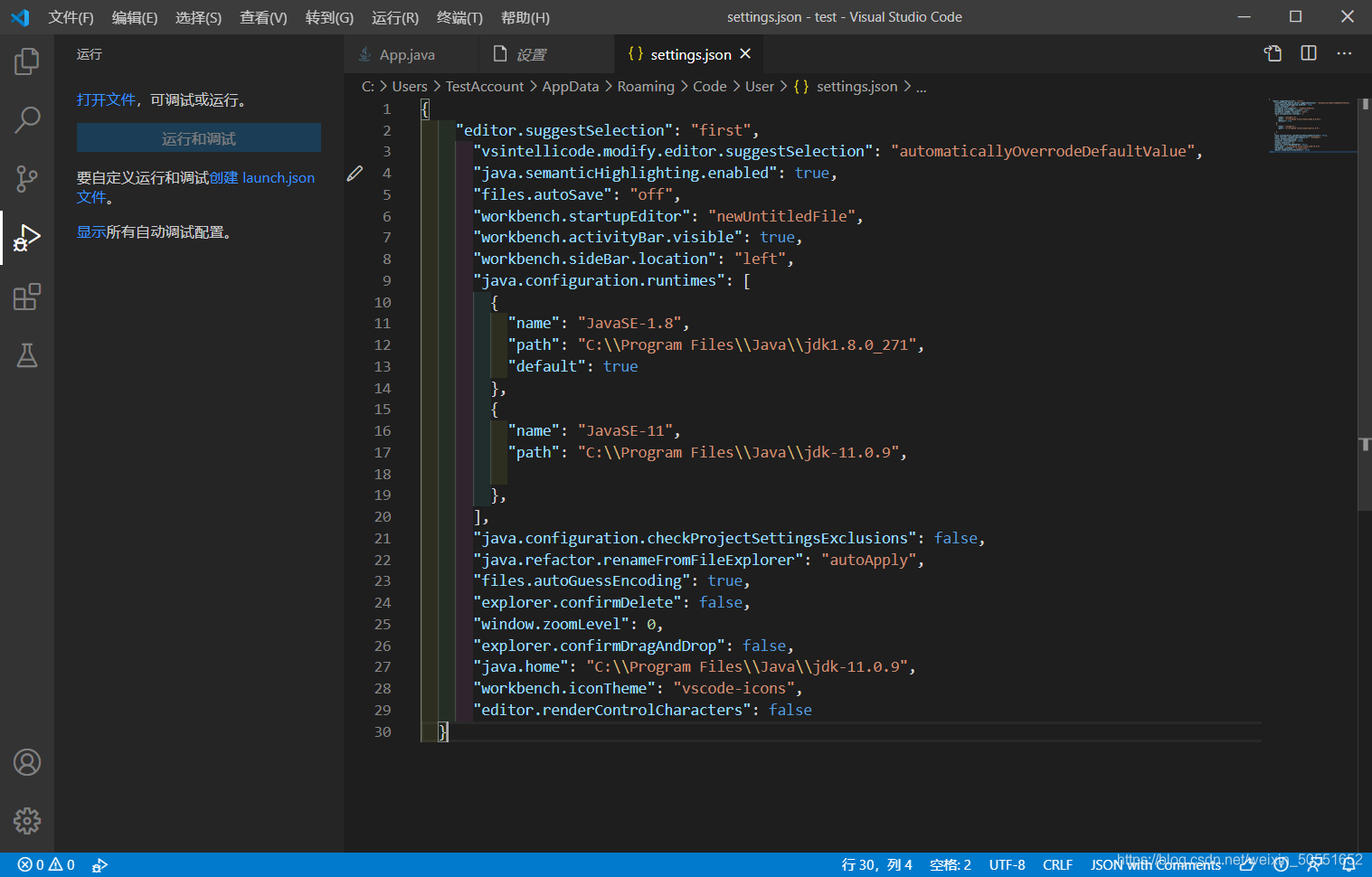Click UTF-8 encoding in status bar
Image resolution: width=1372 pixels, height=877 pixels.
tap(1007, 864)
